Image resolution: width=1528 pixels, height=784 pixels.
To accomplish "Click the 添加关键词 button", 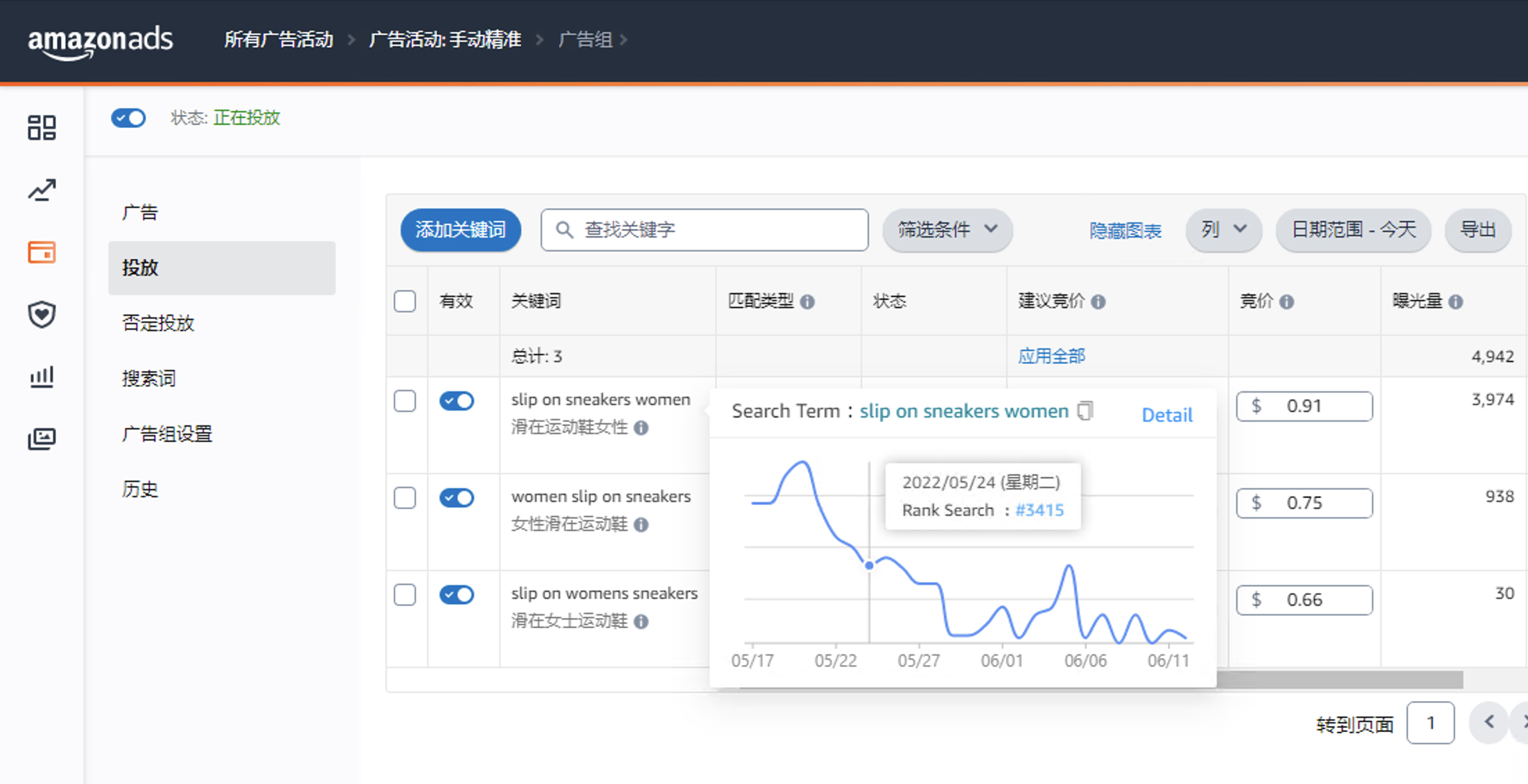I will point(460,229).
